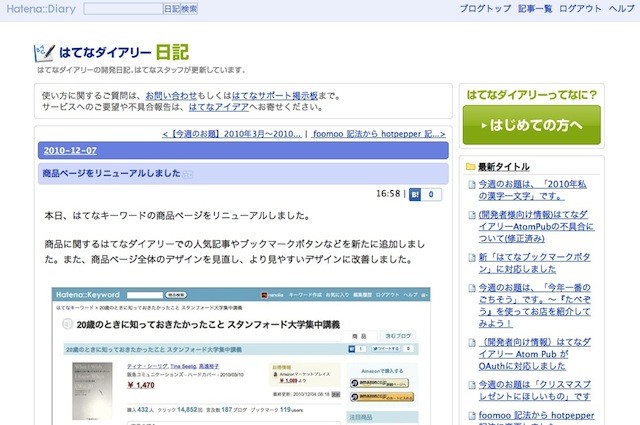This screenshot has height=425, width=640.
Task: Click the 16:58 timestamp text
Action: [x=388, y=194]
